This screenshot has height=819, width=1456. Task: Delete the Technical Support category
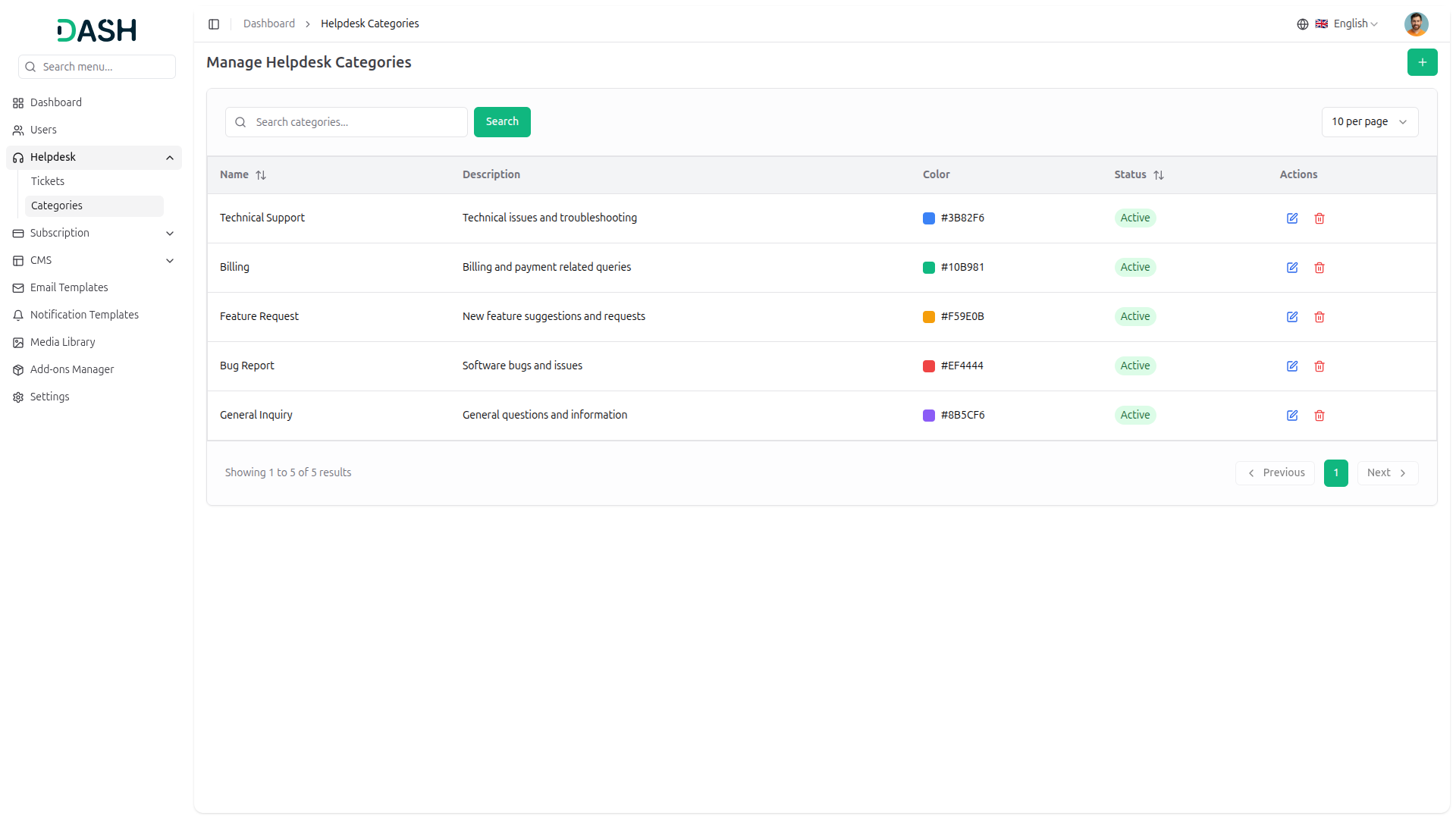(1319, 218)
